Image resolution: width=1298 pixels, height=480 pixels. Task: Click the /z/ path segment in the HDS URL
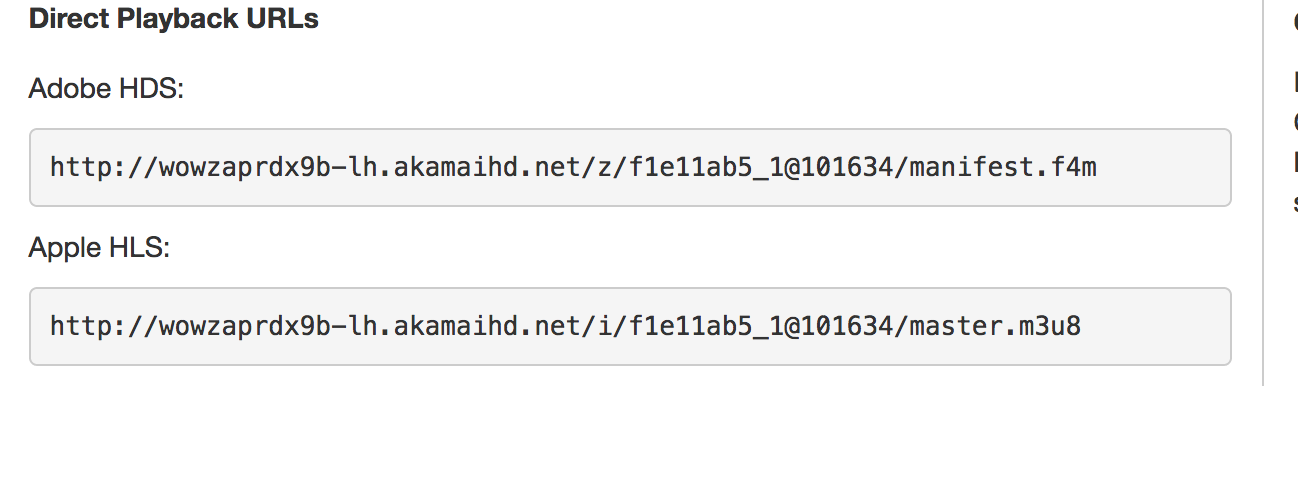tap(606, 167)
